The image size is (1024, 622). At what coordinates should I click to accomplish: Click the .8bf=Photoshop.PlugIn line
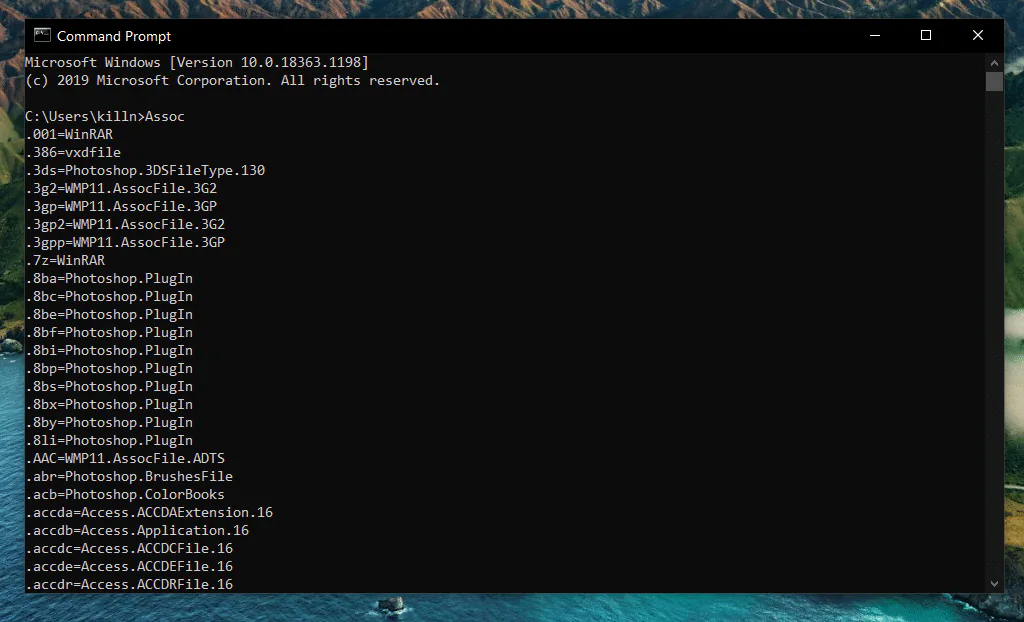coord(109,333)
